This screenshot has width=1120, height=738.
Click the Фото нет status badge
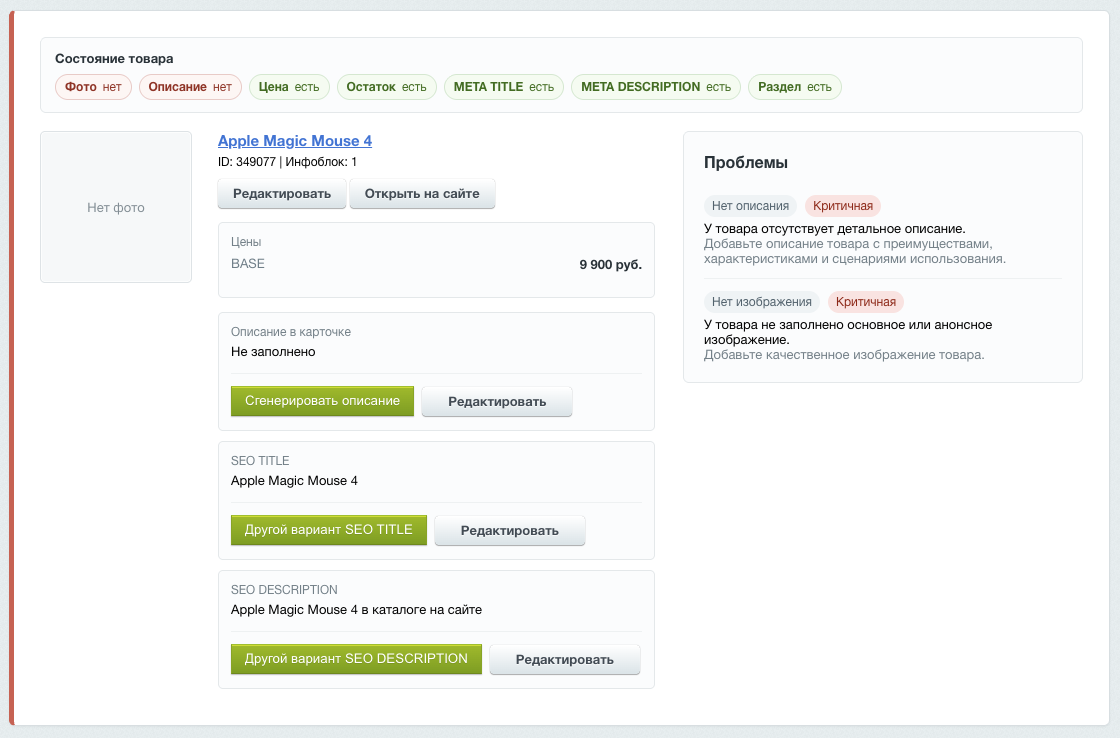coord(94,87)
